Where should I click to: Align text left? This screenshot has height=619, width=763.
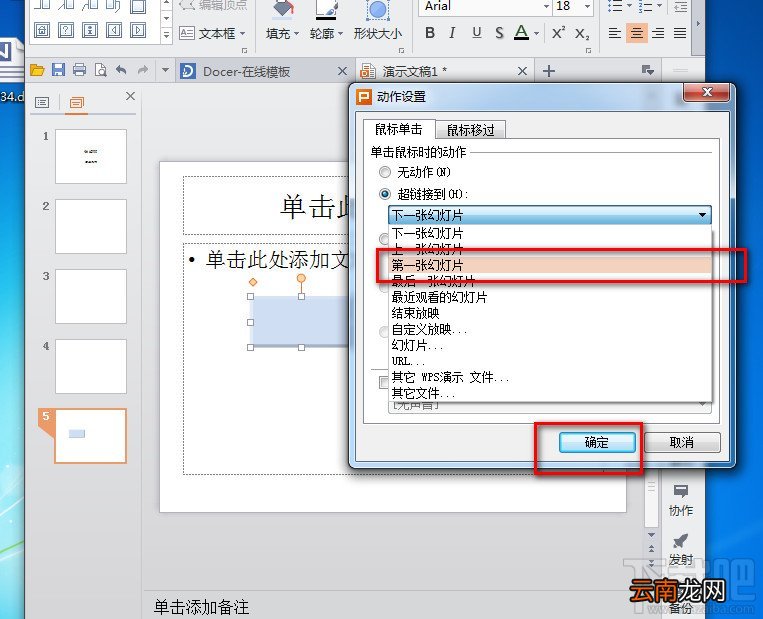pyautogui.click(x=615, y=33)
